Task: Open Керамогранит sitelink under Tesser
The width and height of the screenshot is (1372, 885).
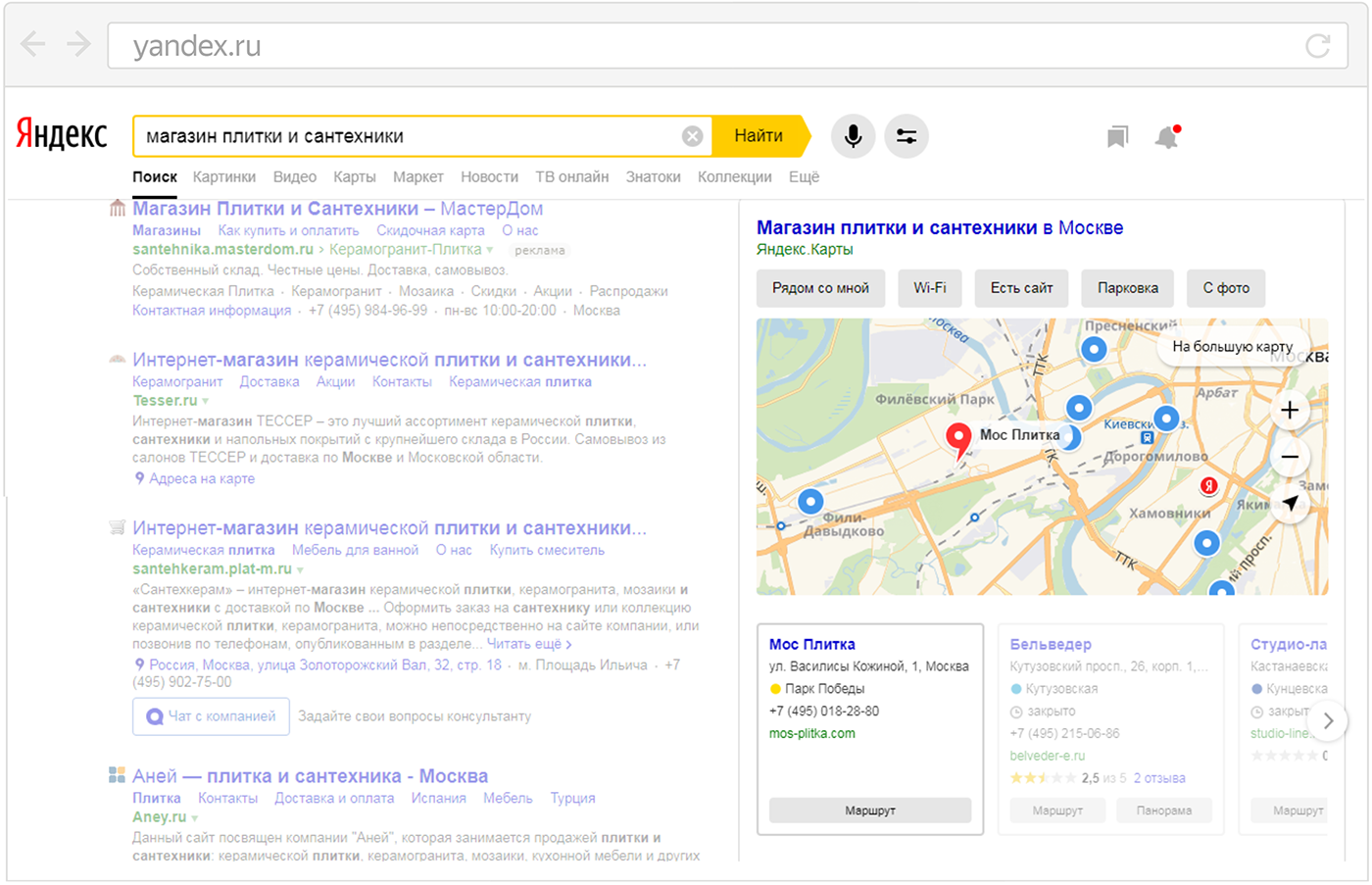Action: coord(177,381)
